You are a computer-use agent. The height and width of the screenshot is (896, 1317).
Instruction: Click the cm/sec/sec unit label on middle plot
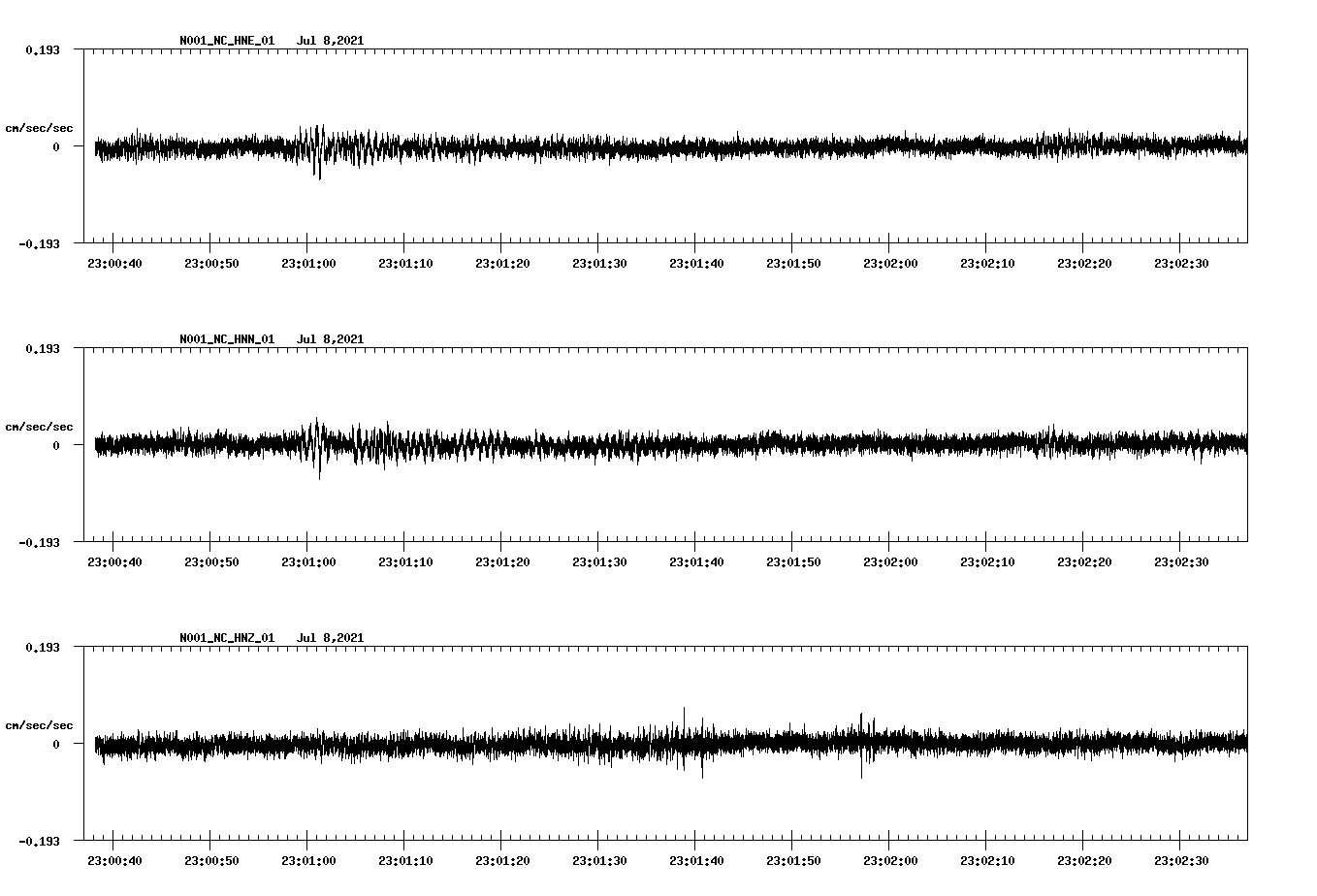point(39,427)
